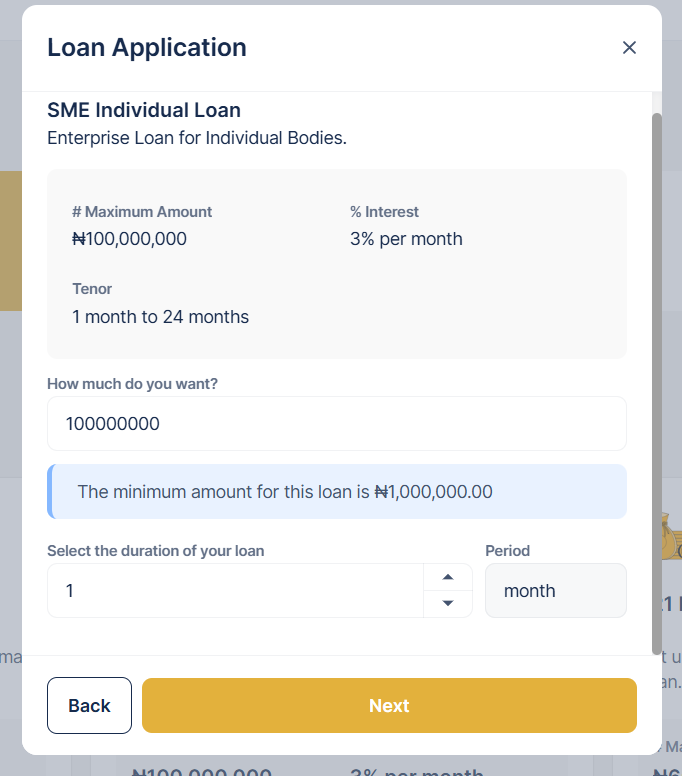Click the 1 month to 24 months text
This screenshot has height=776, width=682.
(160, 317)
